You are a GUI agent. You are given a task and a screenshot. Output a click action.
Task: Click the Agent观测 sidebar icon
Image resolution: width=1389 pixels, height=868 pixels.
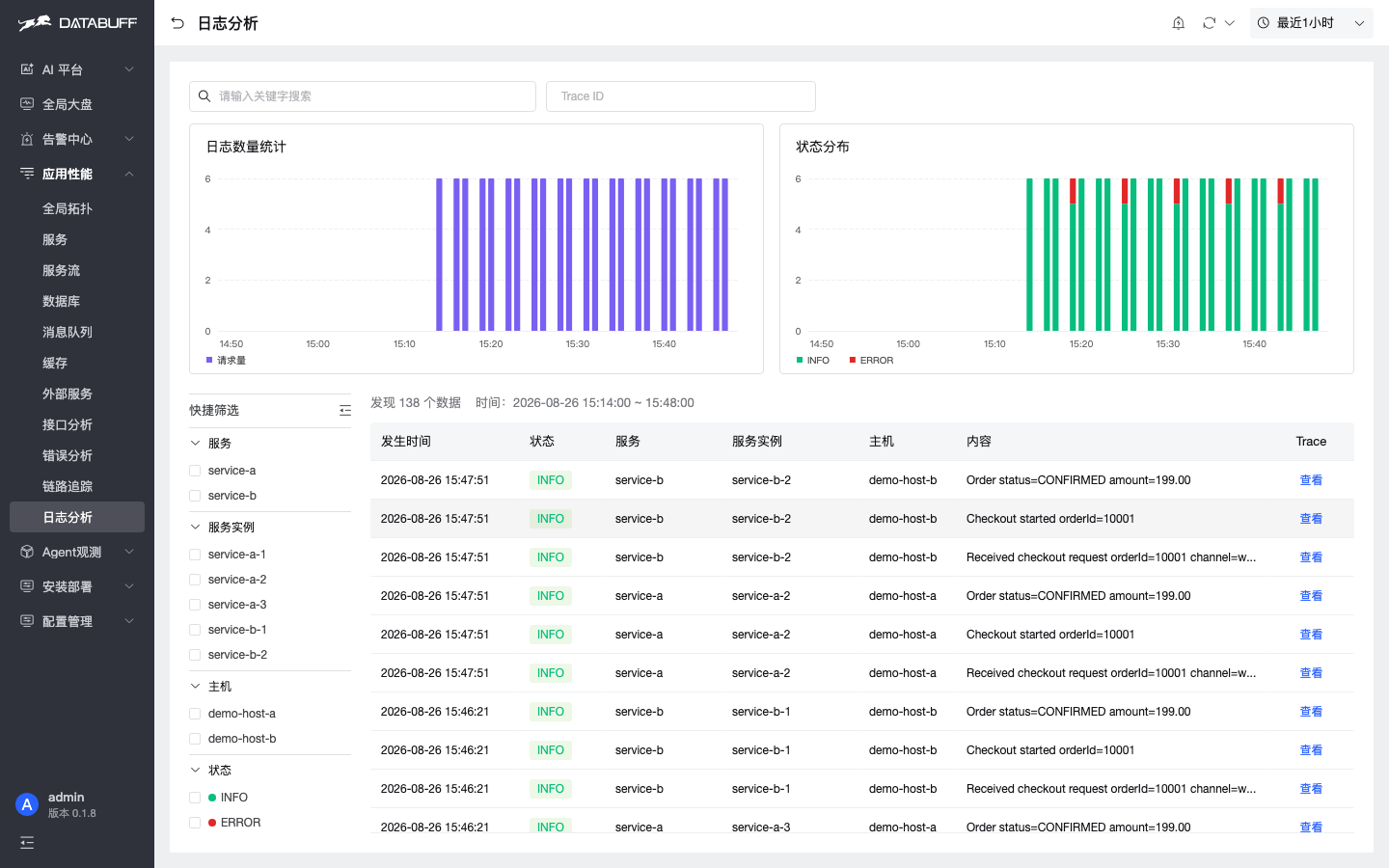[x=27, y=552]
